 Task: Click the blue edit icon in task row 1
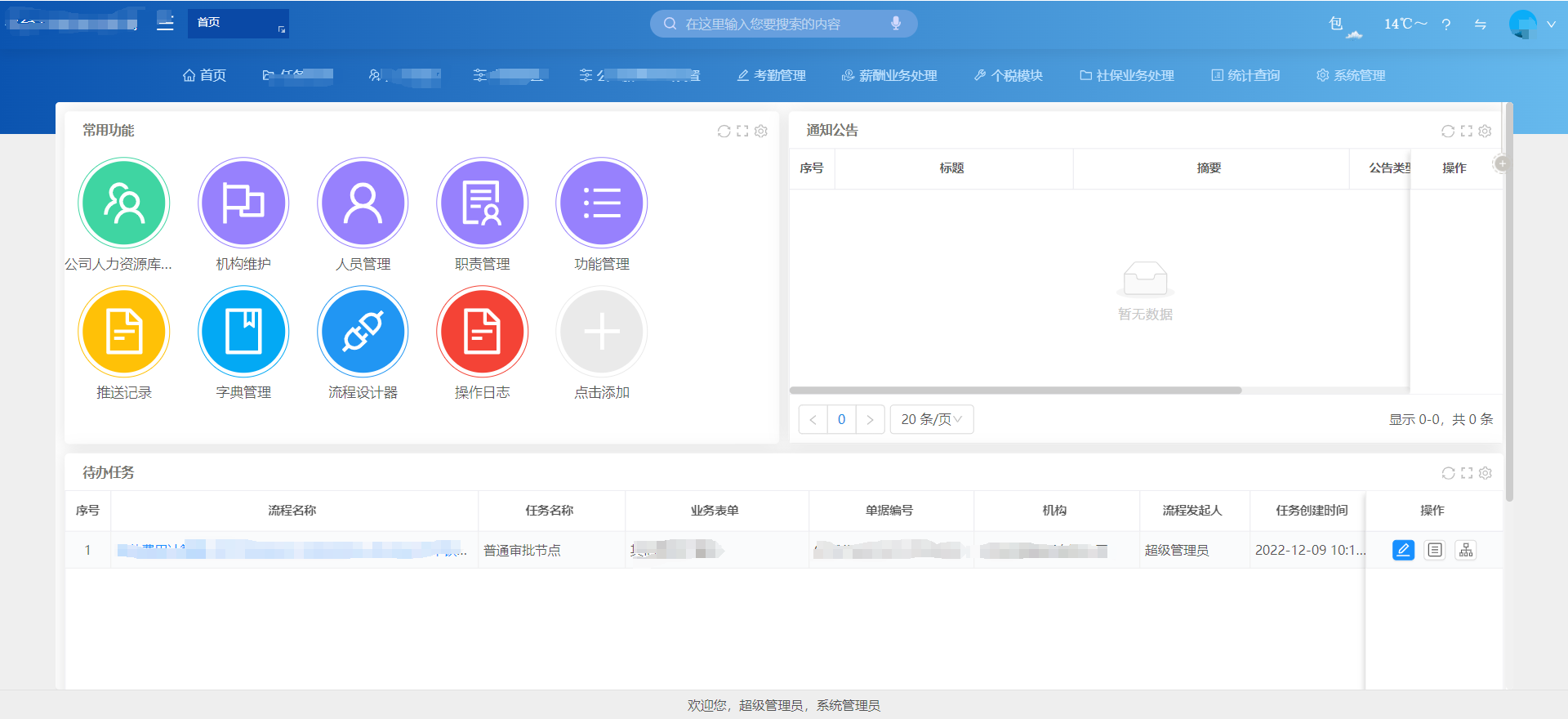[x=1403, y=550]
